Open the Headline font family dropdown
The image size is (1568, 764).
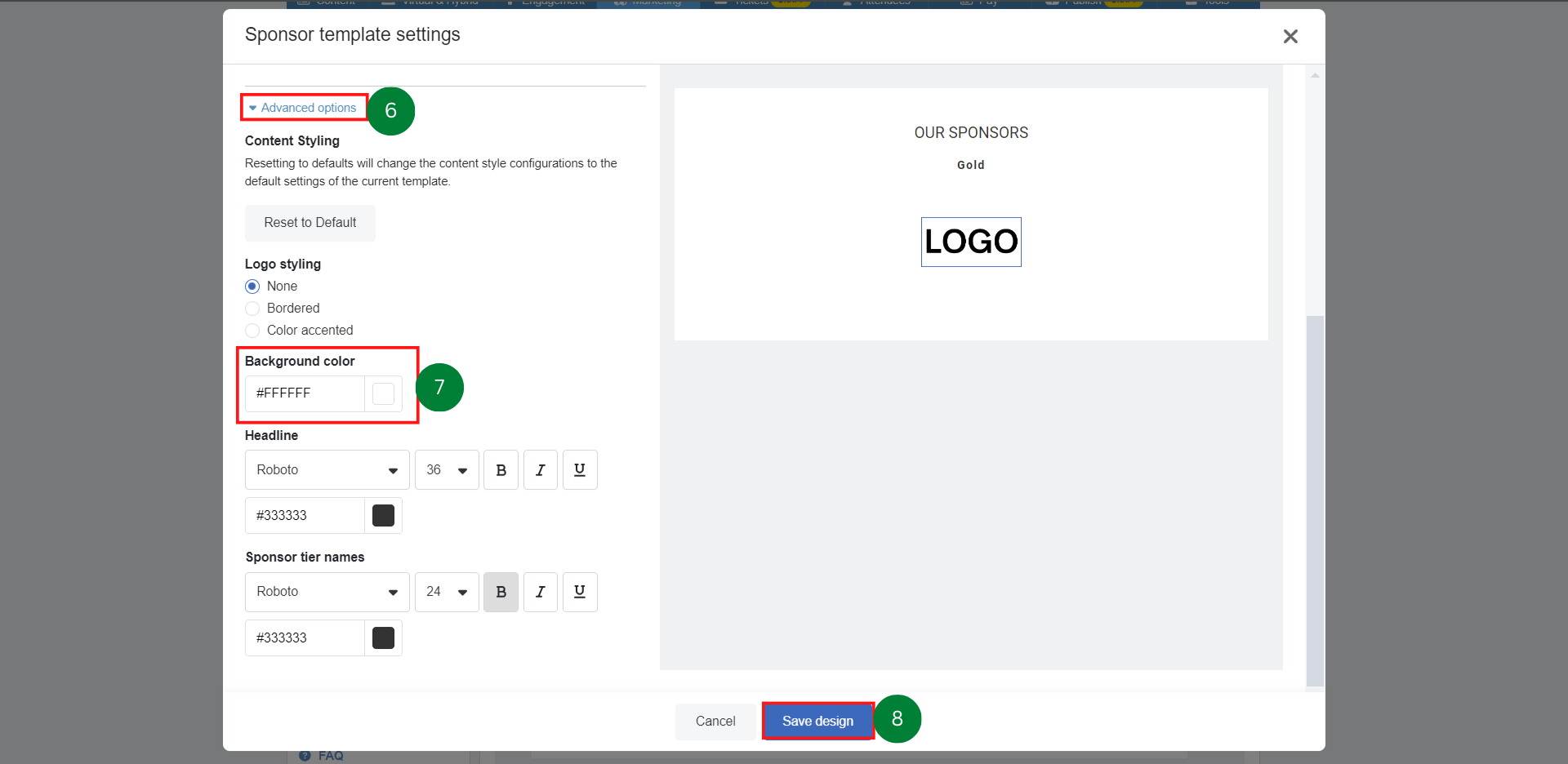tap(327, 469)
